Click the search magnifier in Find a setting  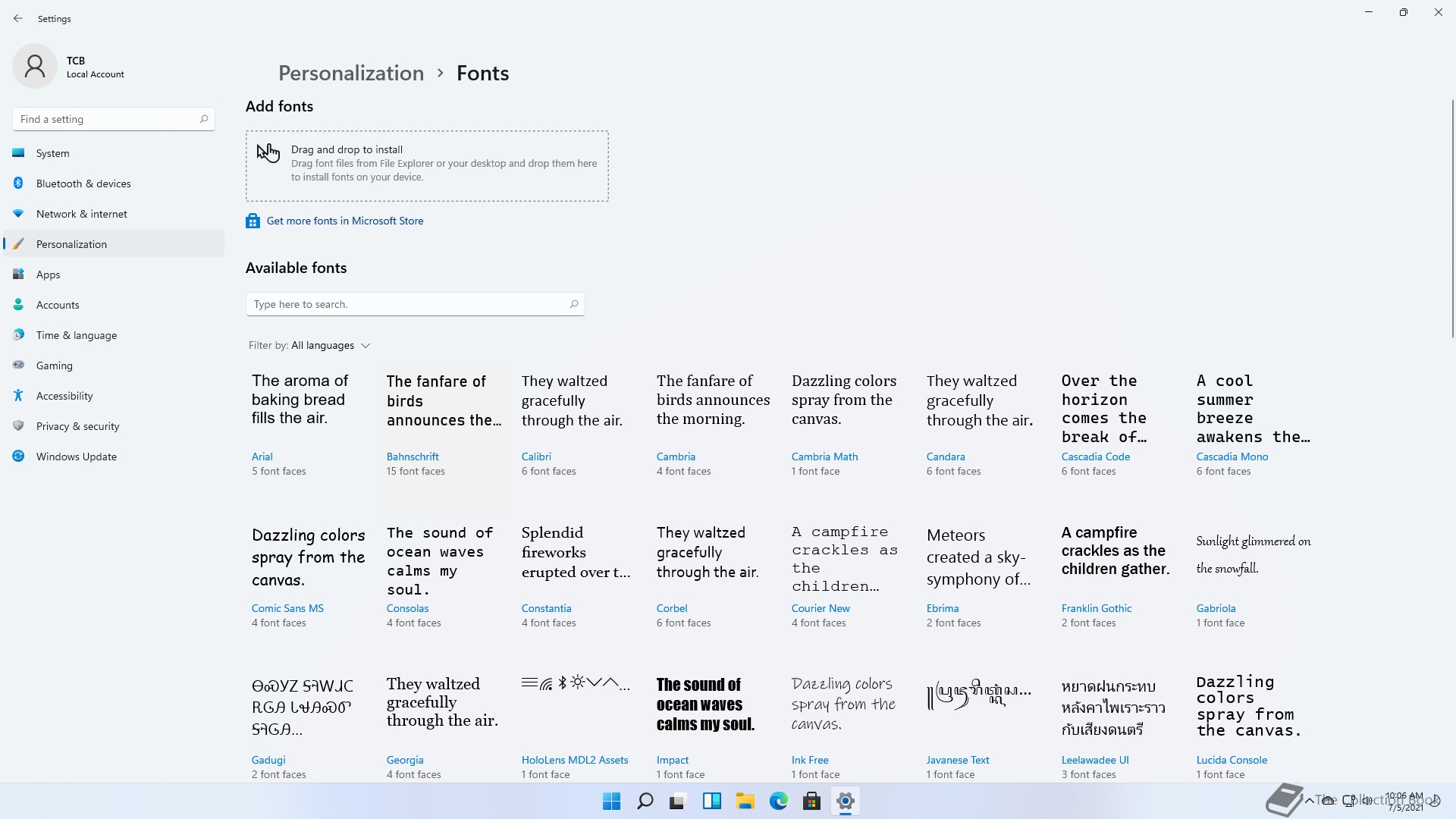(203, 119)
